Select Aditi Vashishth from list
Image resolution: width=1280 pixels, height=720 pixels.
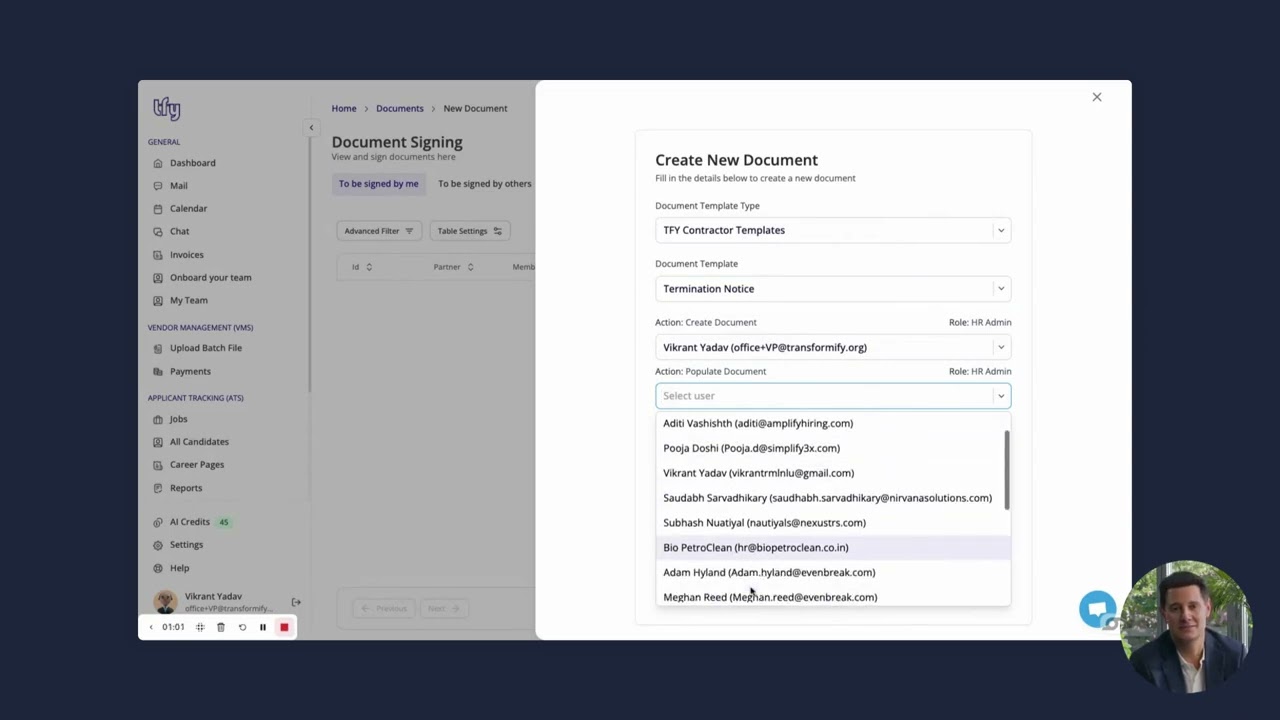[x=833, y=423]
